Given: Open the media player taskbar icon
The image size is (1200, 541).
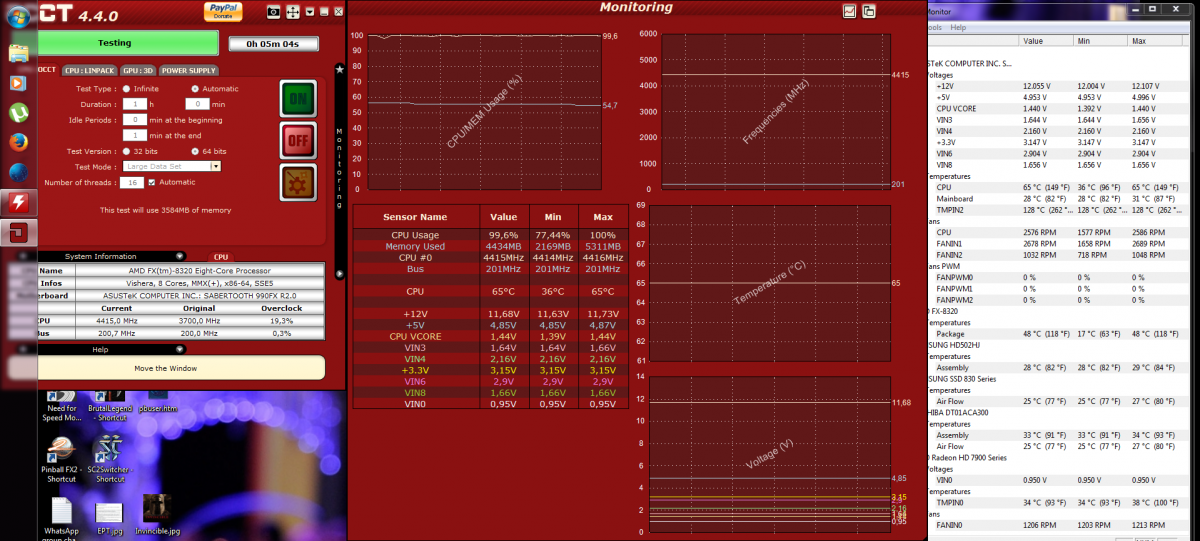Looking at the screenshot, I should point(18,83).
